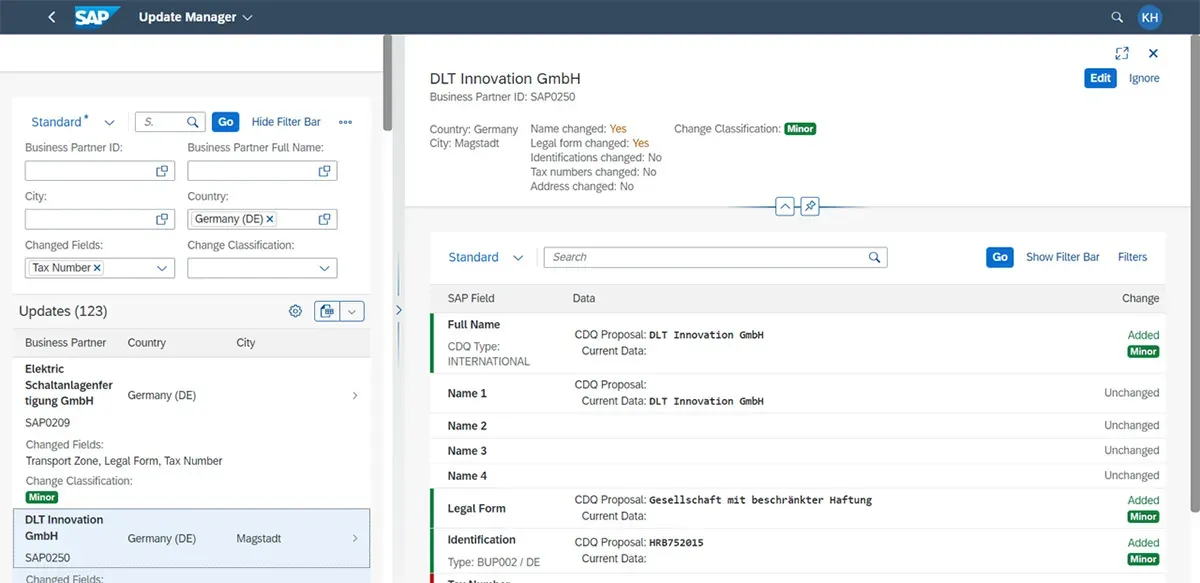This screenshot has width=1200, height=583.
Task: Click the Data column header
Action: 584,298
